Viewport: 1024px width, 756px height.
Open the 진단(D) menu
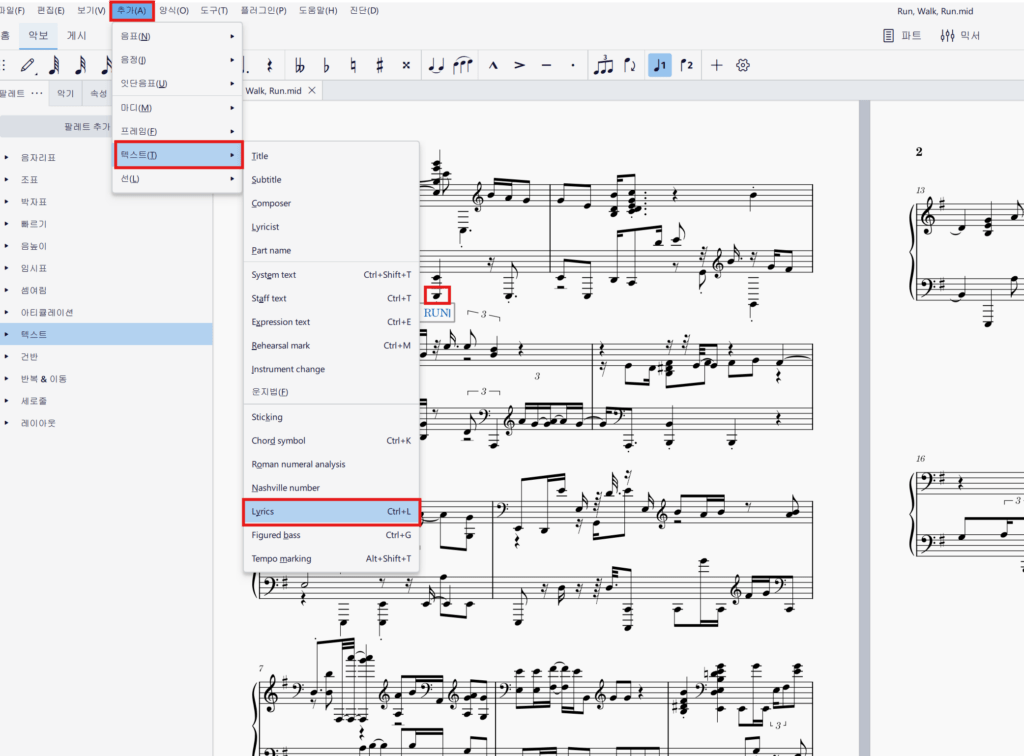[364, 10]
